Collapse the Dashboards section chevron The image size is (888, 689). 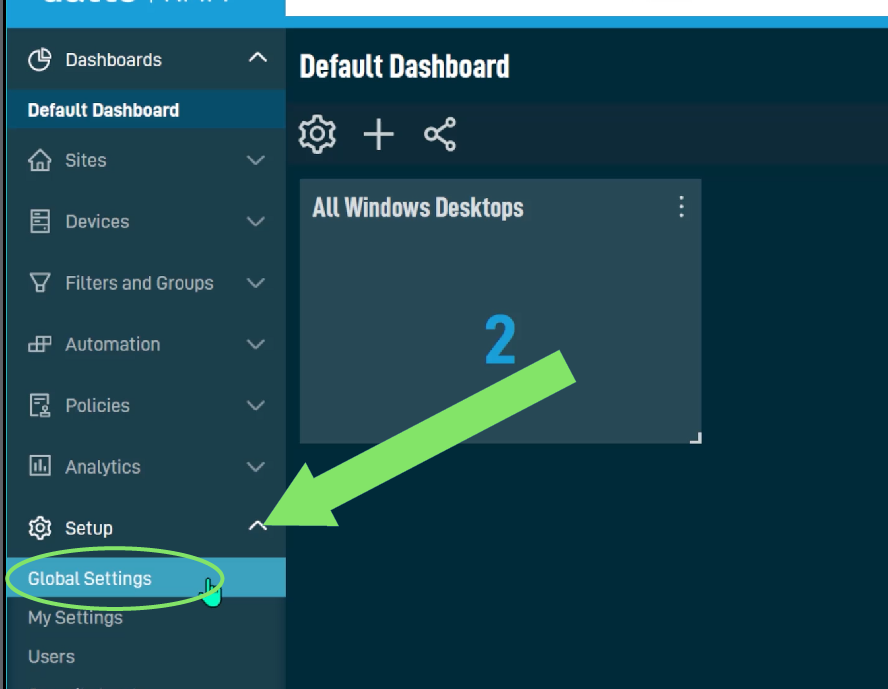coord(258,57)
